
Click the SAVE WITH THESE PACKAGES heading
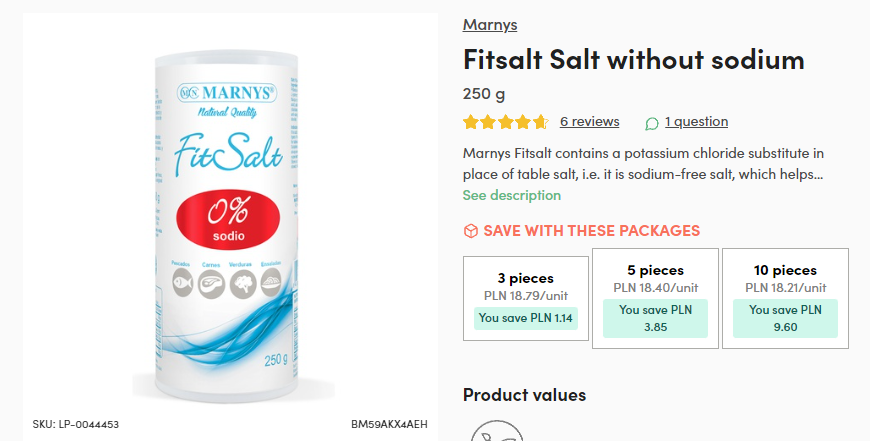click(591, 231)
